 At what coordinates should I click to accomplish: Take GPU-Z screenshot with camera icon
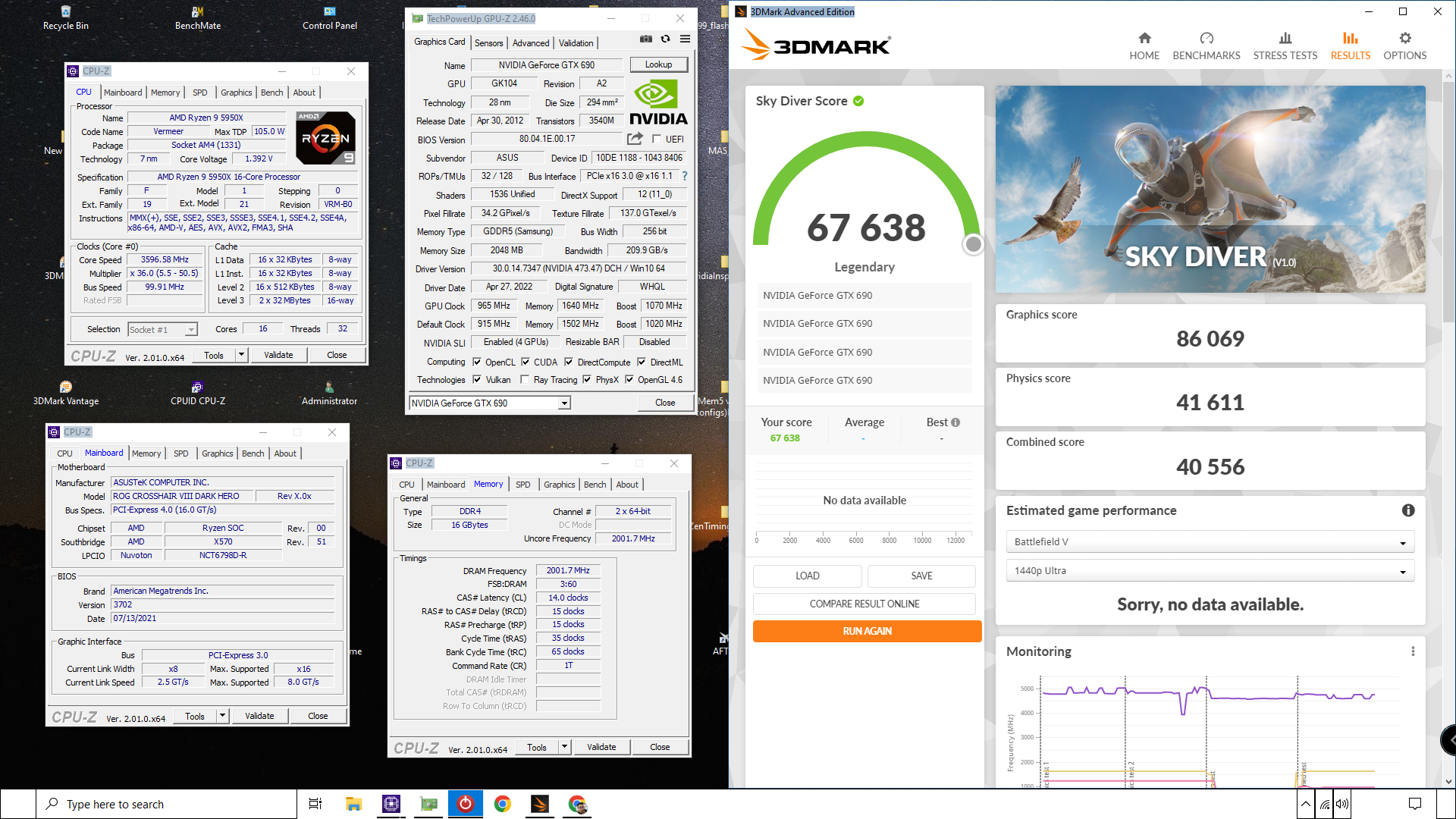pos(645,39)
